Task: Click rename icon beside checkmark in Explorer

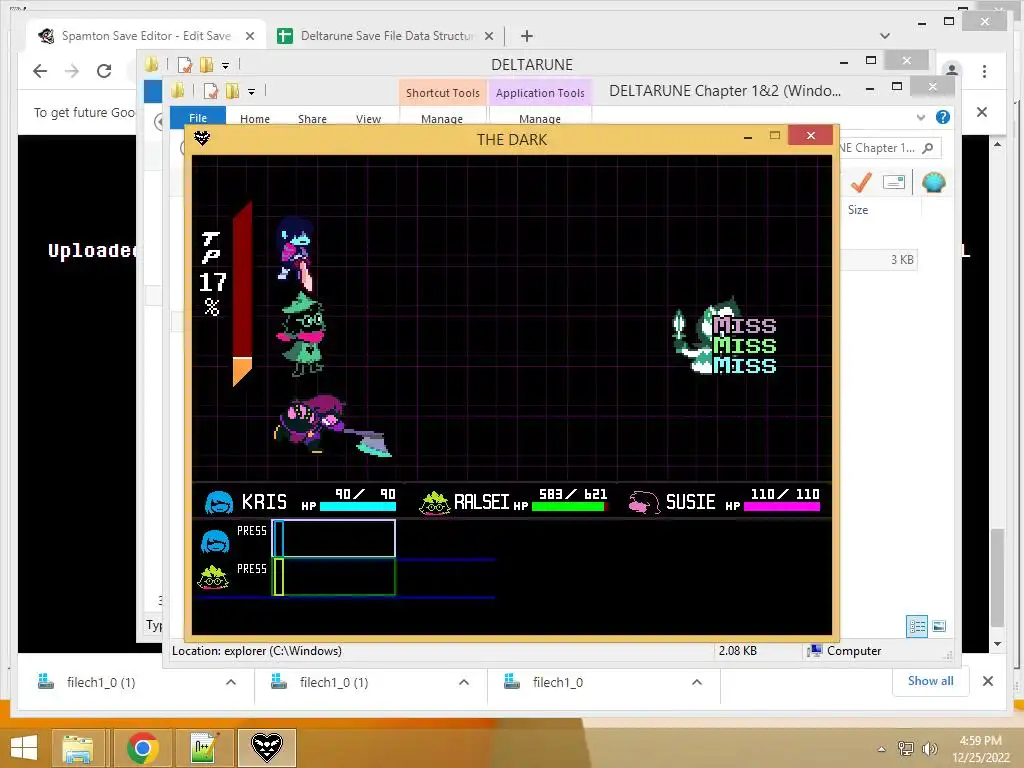Action: tap(893, 182)
